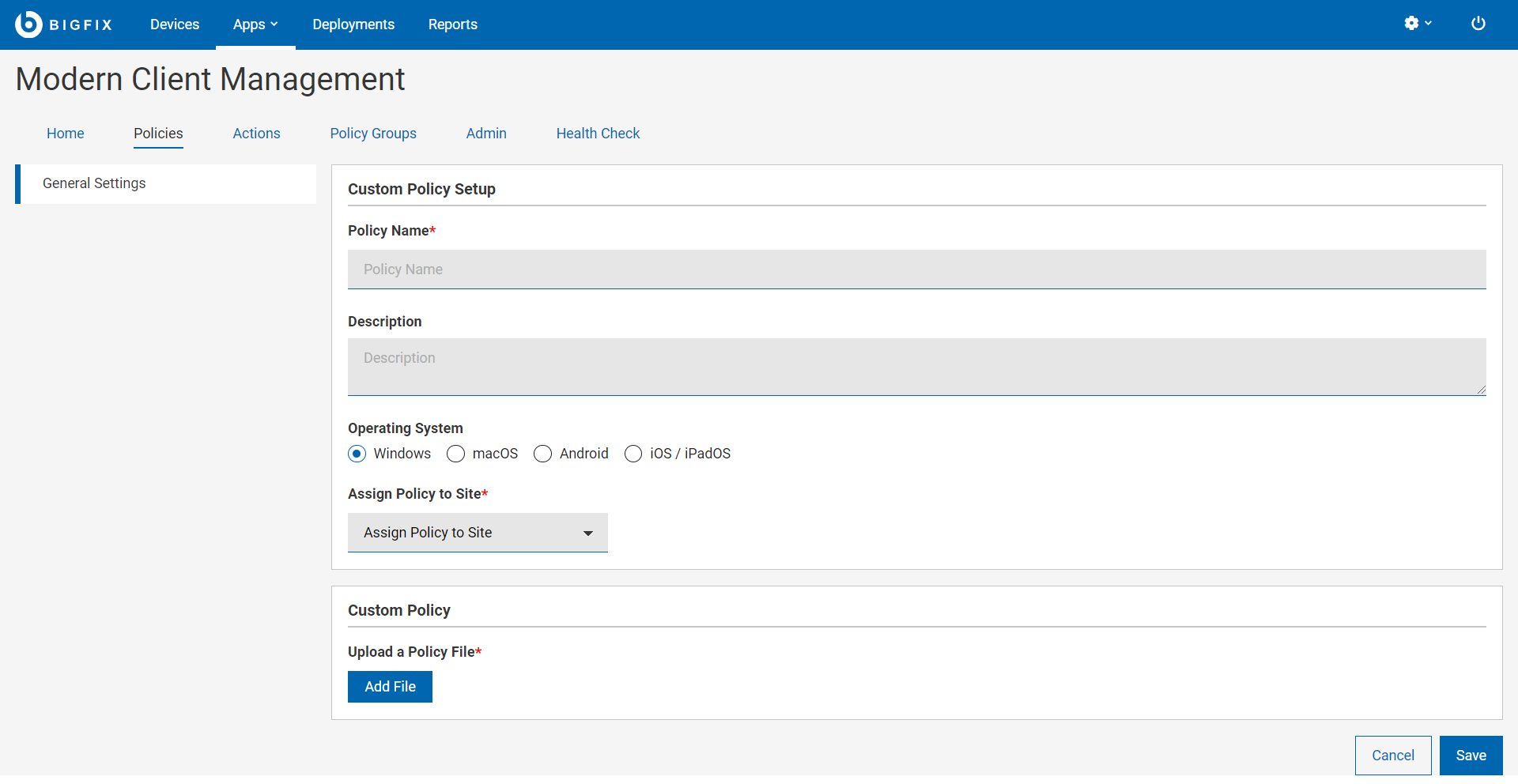Viewport: 1518px width, 784px height.
Task: Click the Add File button
Action: point(390,687)
